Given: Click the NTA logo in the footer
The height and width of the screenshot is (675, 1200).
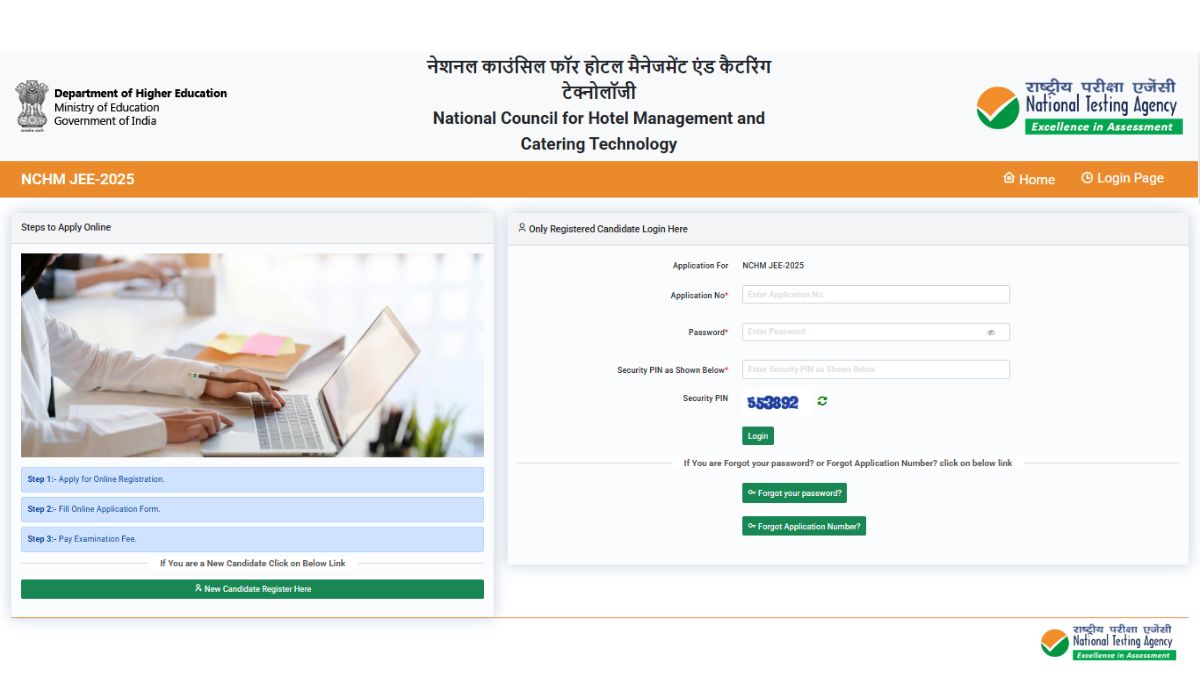Looking at the screenshot, I should 1108,640.
